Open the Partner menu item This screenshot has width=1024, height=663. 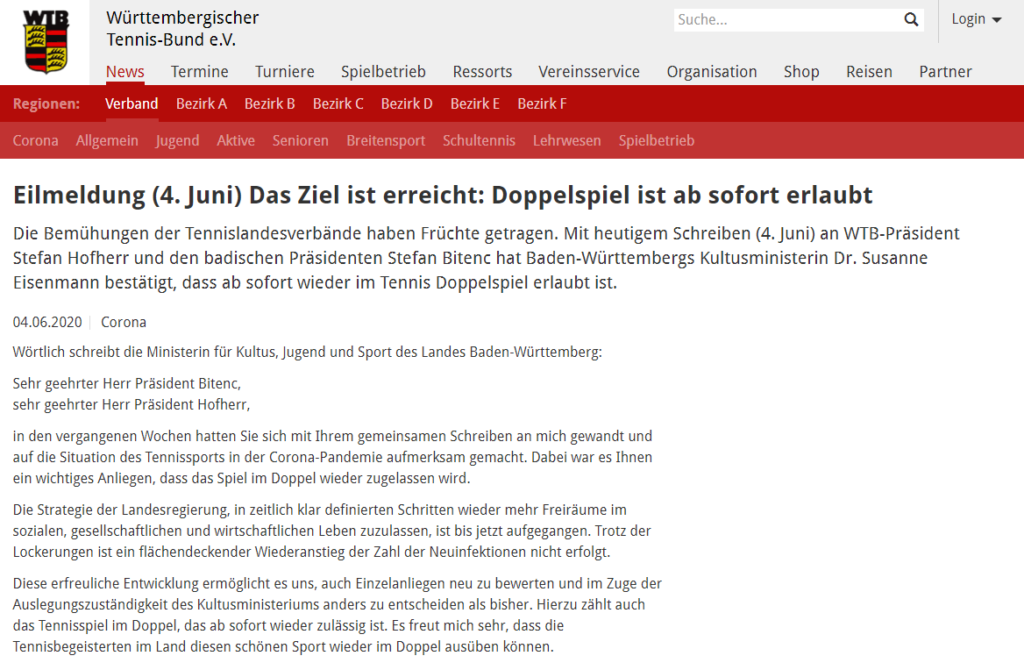pos(946,71)
